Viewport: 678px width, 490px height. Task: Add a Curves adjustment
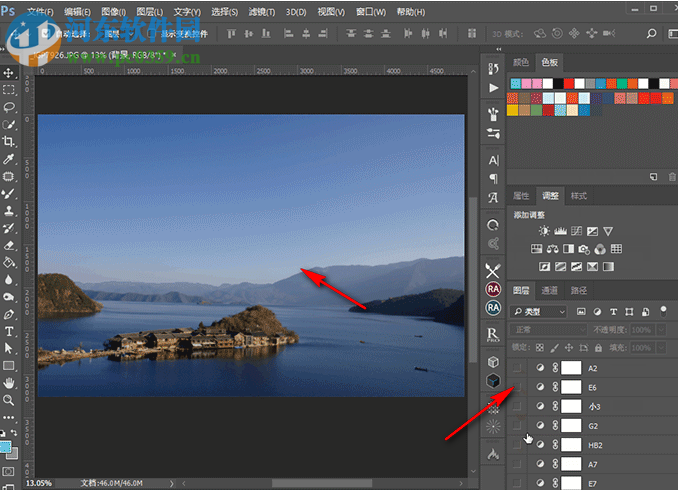click(x=576, y=231)
